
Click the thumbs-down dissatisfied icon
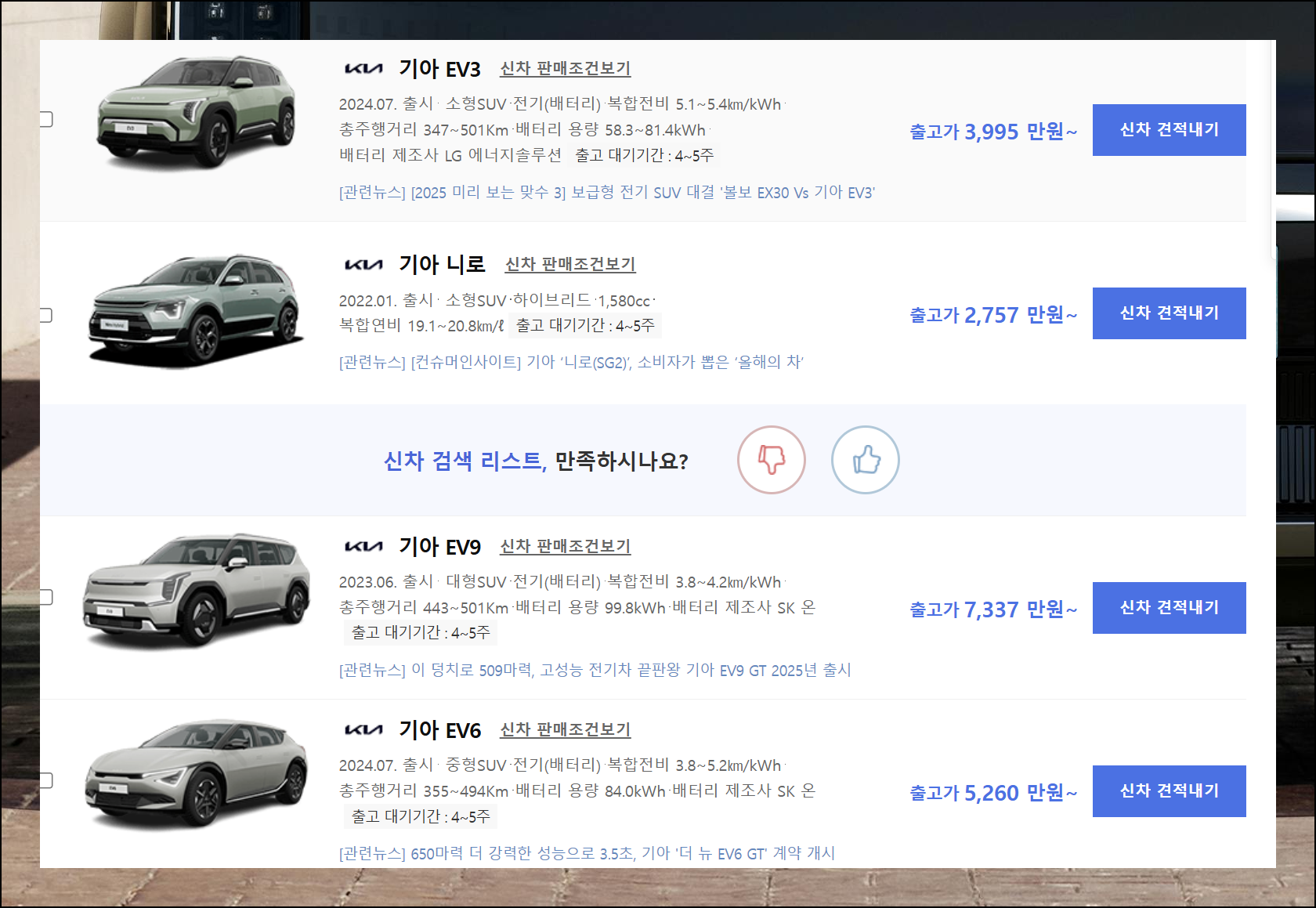click(772, 460)
